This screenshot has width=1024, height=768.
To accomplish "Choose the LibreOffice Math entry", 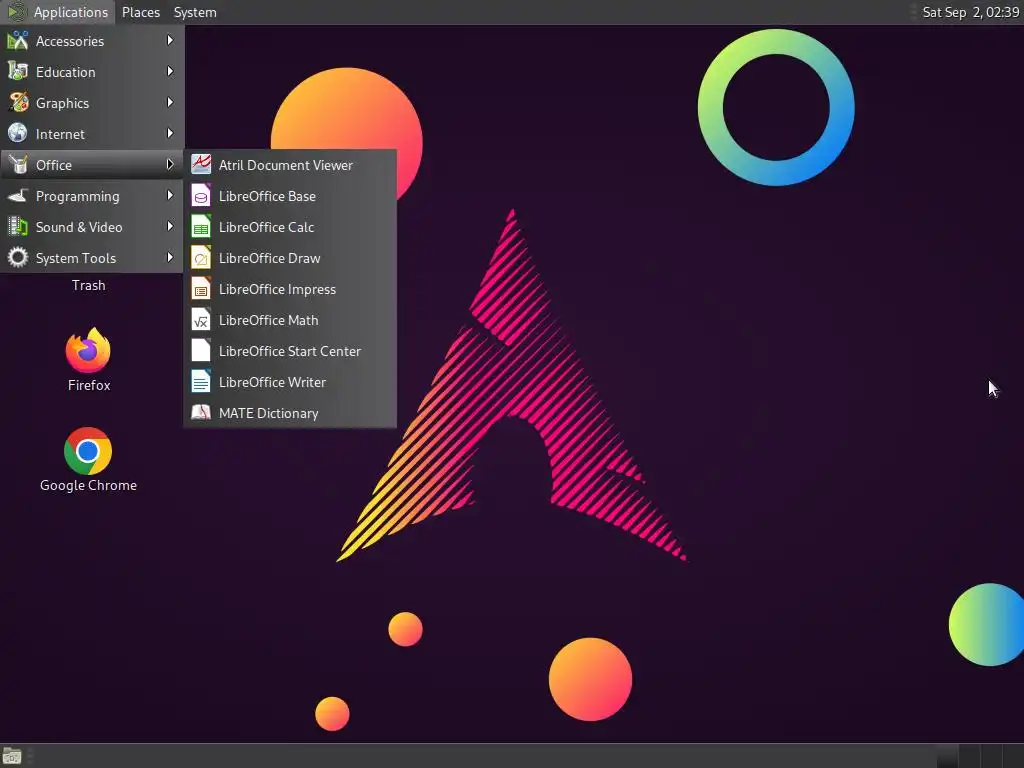I will [x=290, y=320].
